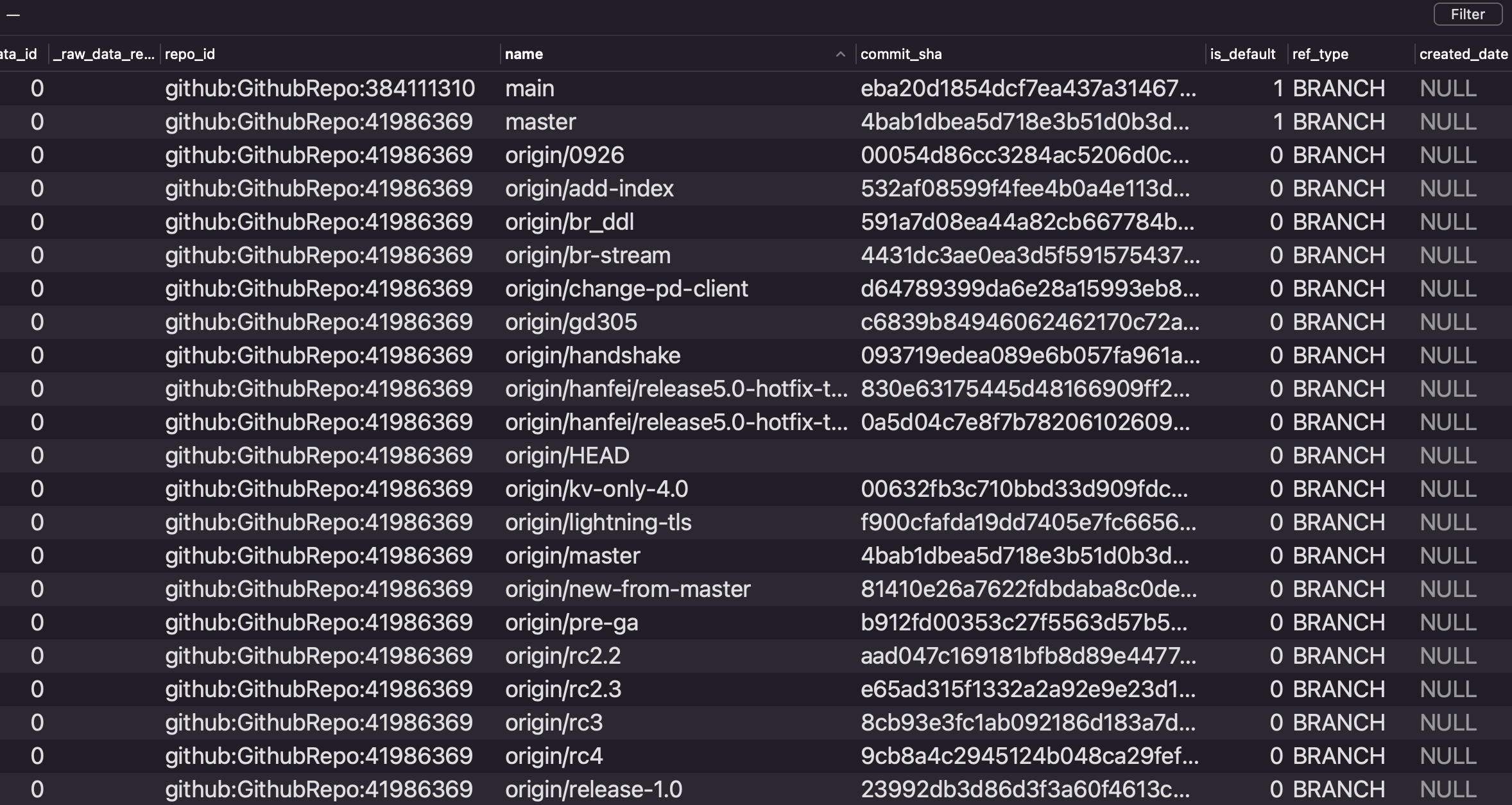Click the minus icon at top left
The height and width of the screenshot is (805, 1512).
[13, 14]
